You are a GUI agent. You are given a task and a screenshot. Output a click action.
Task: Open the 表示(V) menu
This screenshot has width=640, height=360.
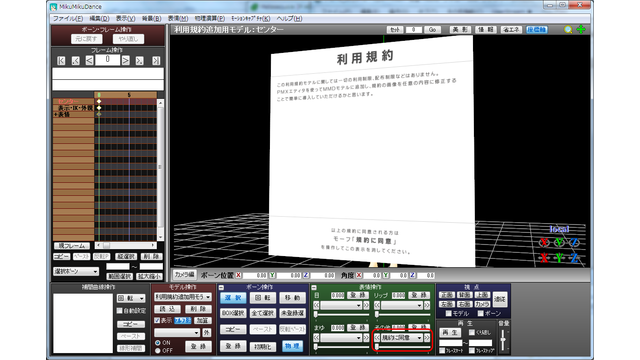pyautogui.click(x=125, y=19)
